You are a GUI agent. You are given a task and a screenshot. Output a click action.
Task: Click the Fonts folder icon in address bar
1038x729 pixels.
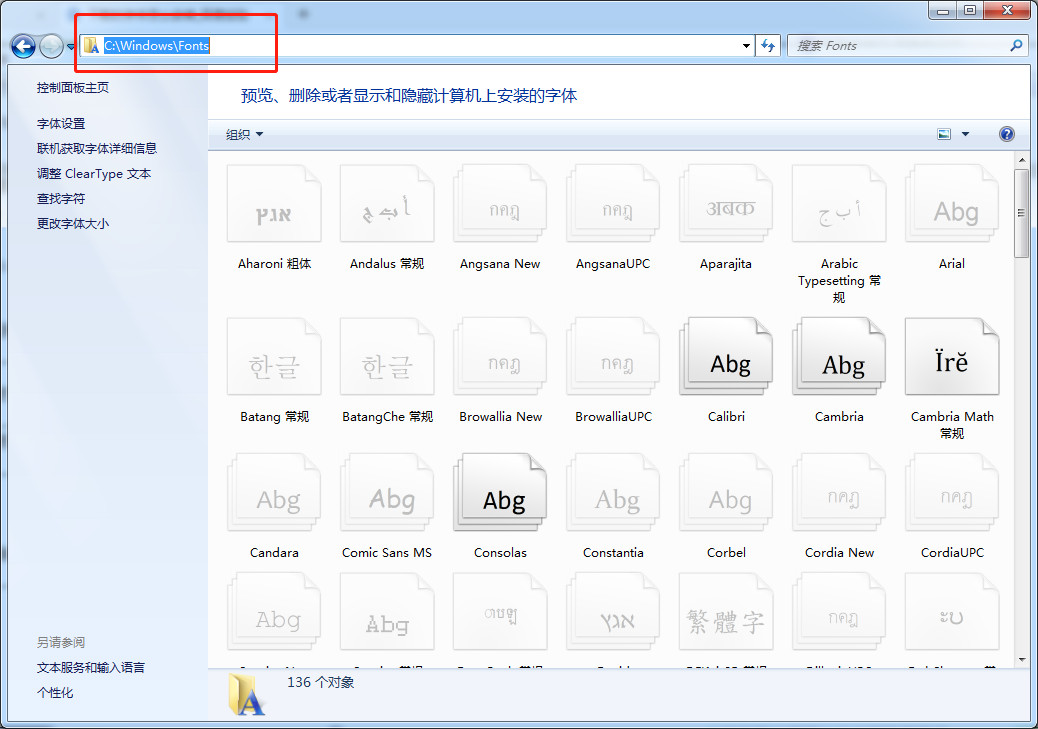(91, 46)
